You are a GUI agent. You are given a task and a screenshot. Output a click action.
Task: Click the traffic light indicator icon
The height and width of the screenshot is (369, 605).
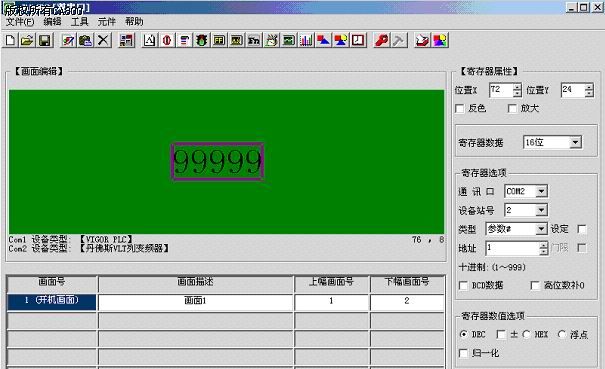click(201, 41)
